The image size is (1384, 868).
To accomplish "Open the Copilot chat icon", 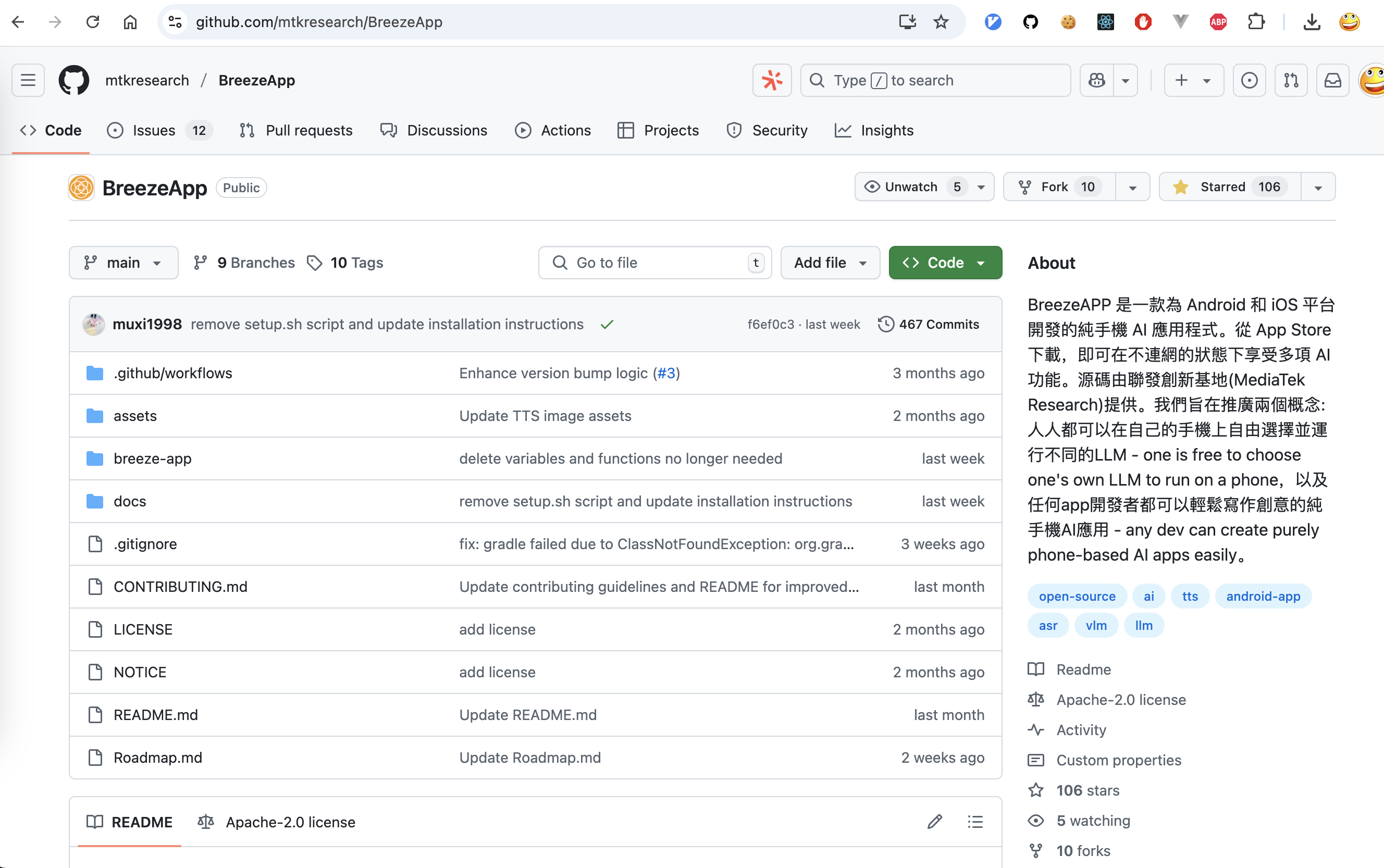I will [1096, 80].
